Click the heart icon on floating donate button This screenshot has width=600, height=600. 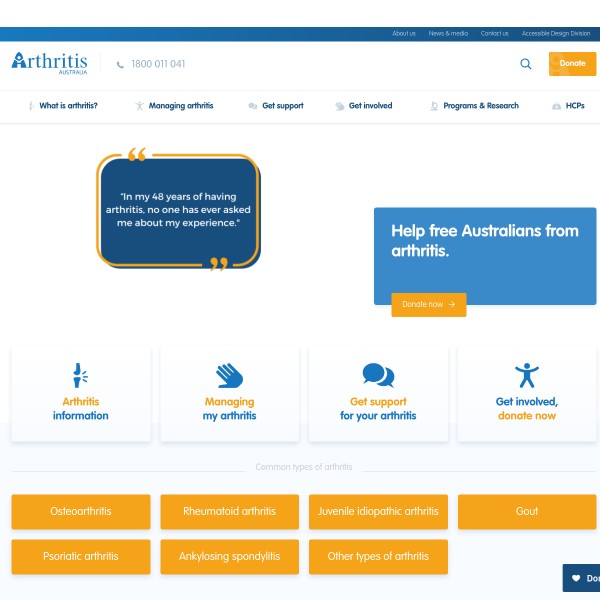[576, 578]
